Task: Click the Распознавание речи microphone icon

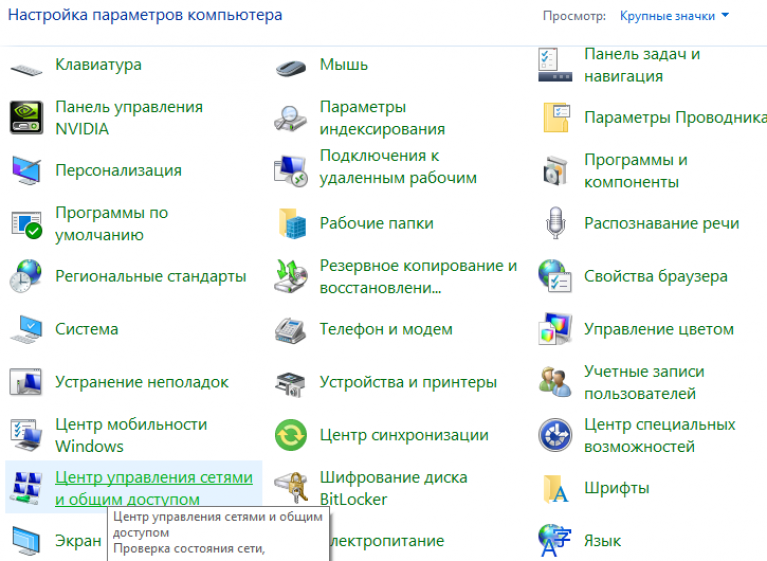Action: (555, 224)
